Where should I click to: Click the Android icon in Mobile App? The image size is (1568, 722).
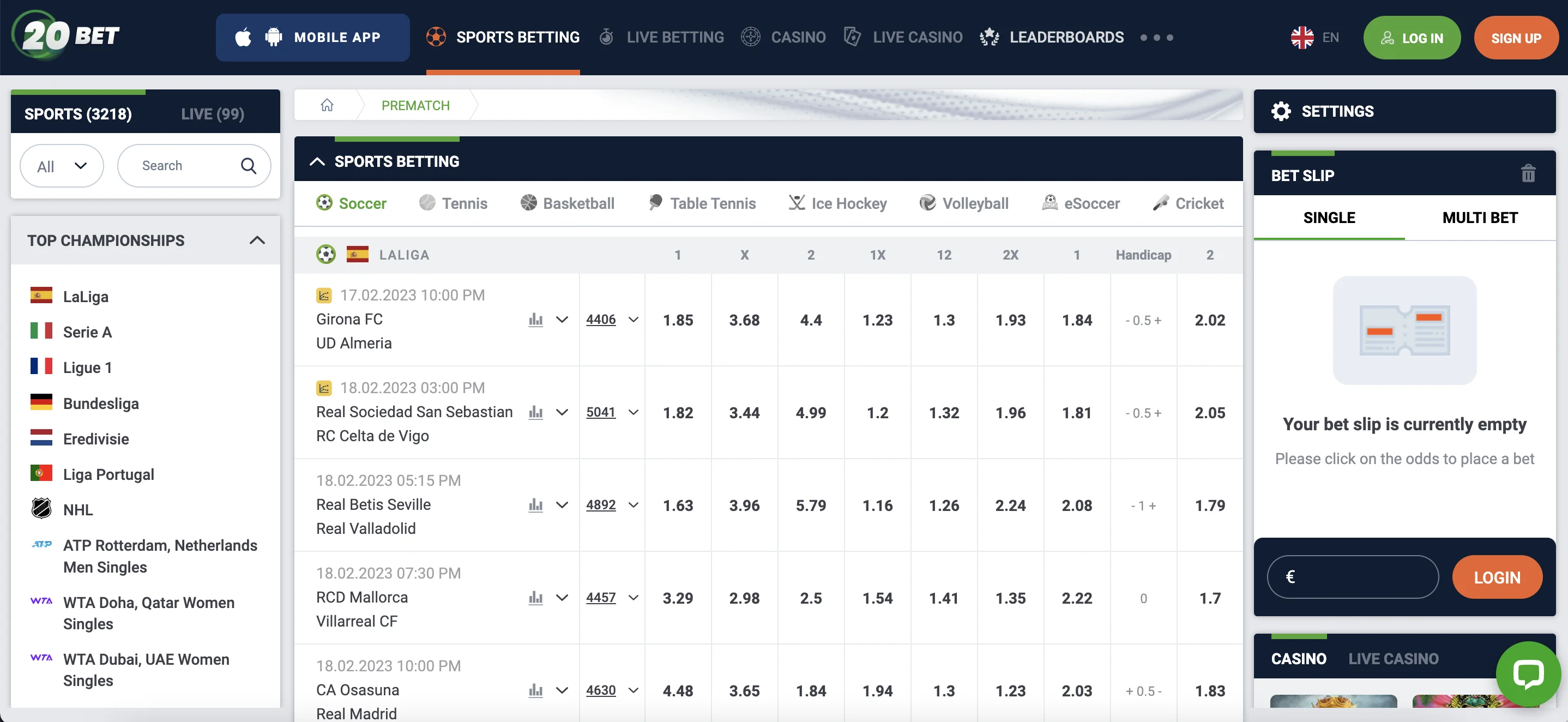coord(273,37)
